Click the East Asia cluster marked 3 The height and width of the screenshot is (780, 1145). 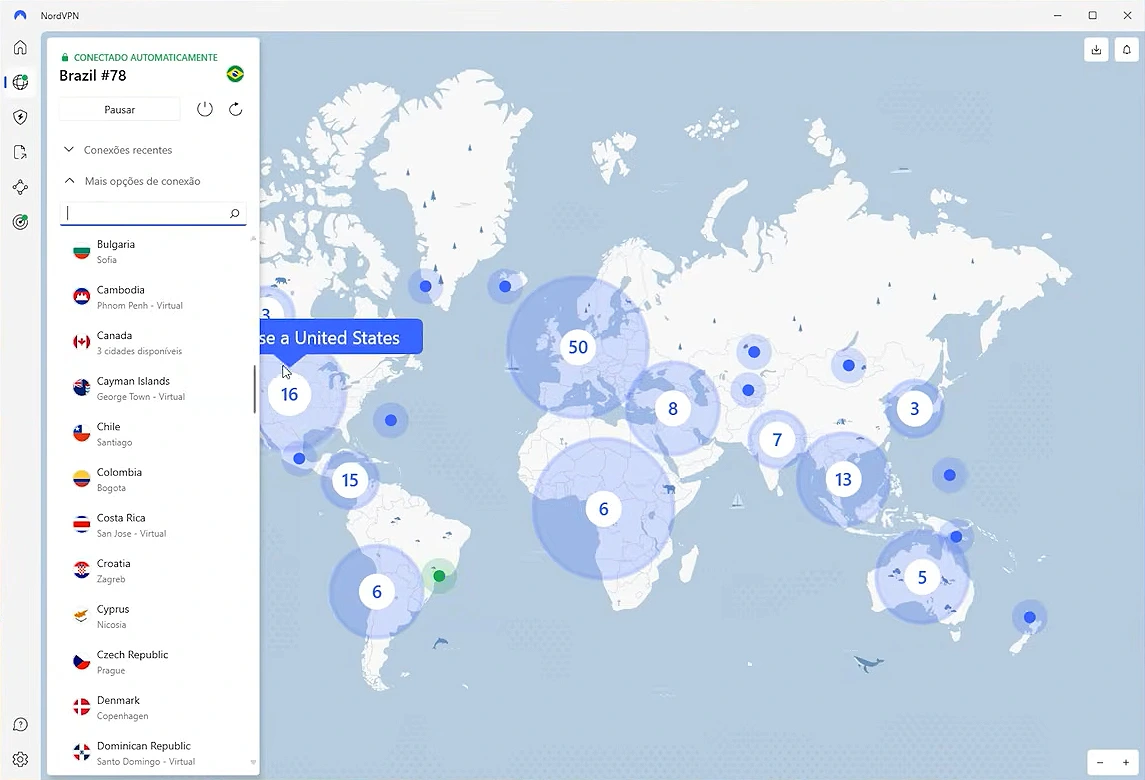[x=914, y=408]
